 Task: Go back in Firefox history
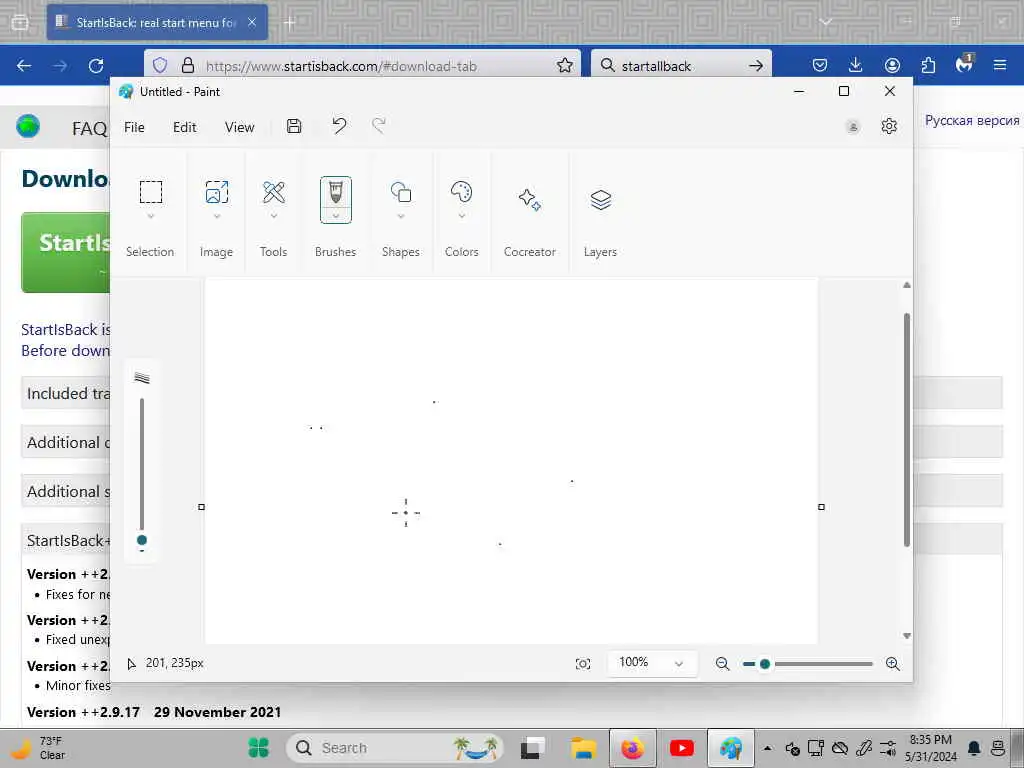[x=24, y=65]
